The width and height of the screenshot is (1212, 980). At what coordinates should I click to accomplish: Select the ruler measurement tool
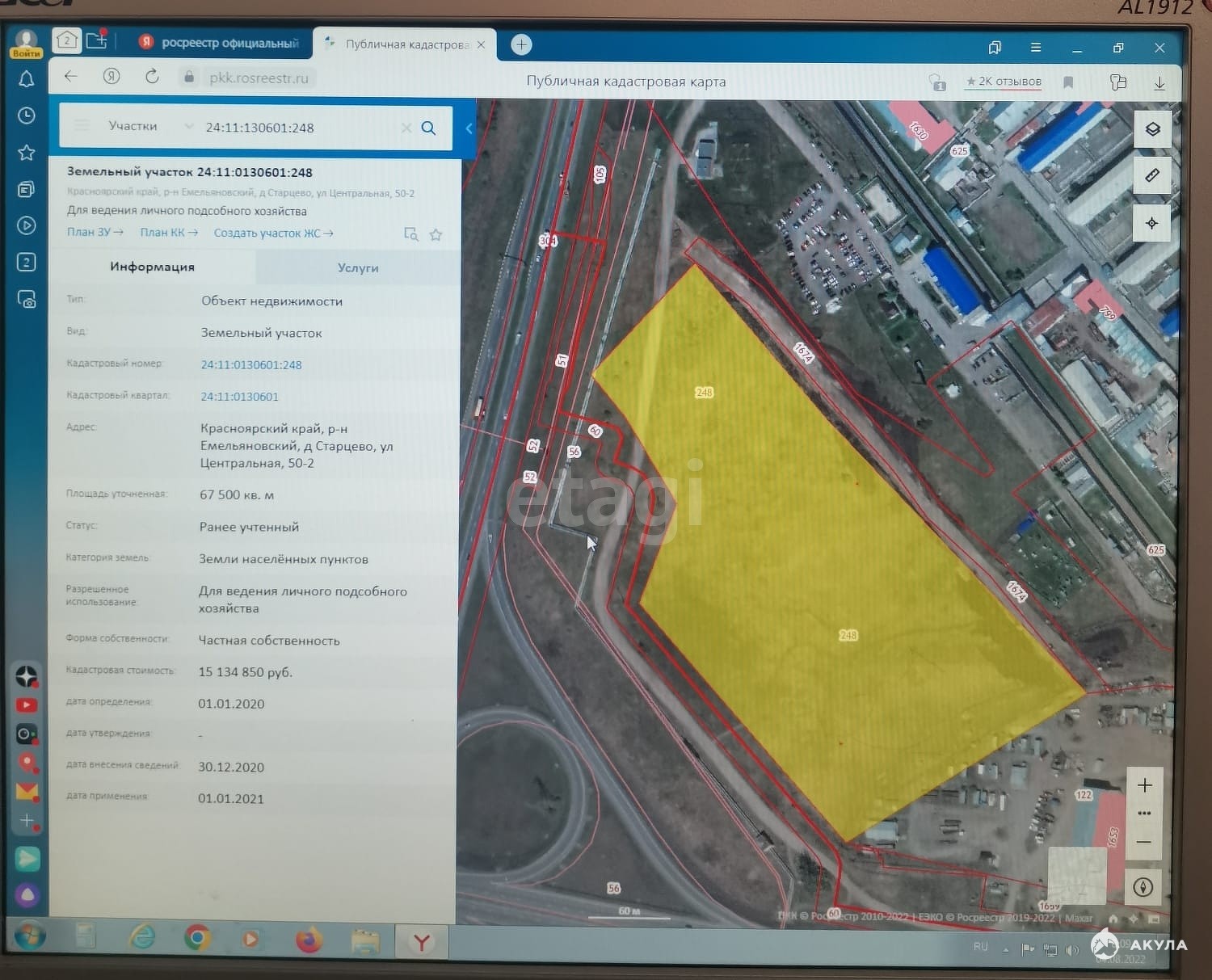pos(1152,175)
